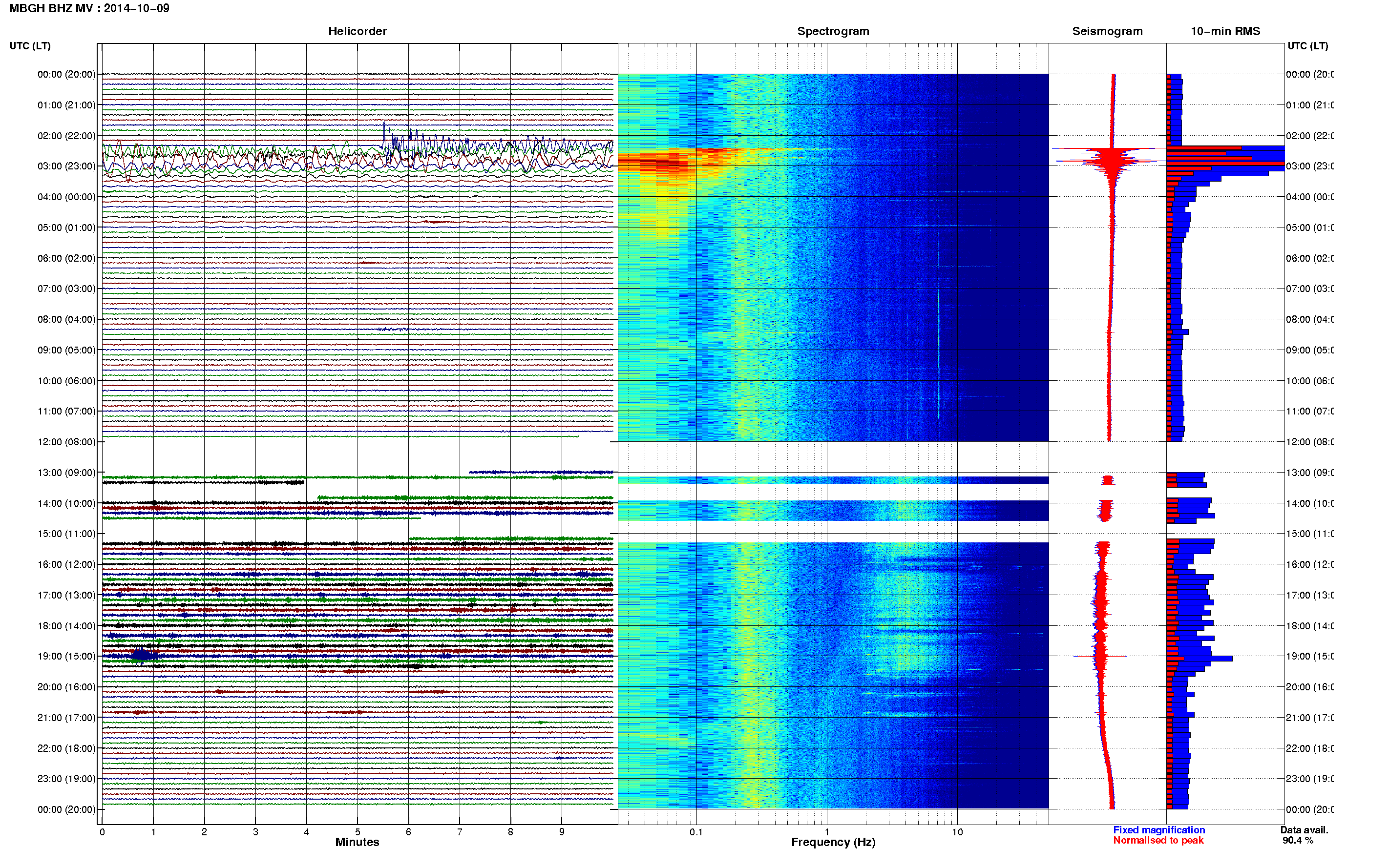Click the 21:00 (17:00) helicorder time label
The width and height of the screenshot is (1389, 868).
pyautogui.click(x=66, y=718)
